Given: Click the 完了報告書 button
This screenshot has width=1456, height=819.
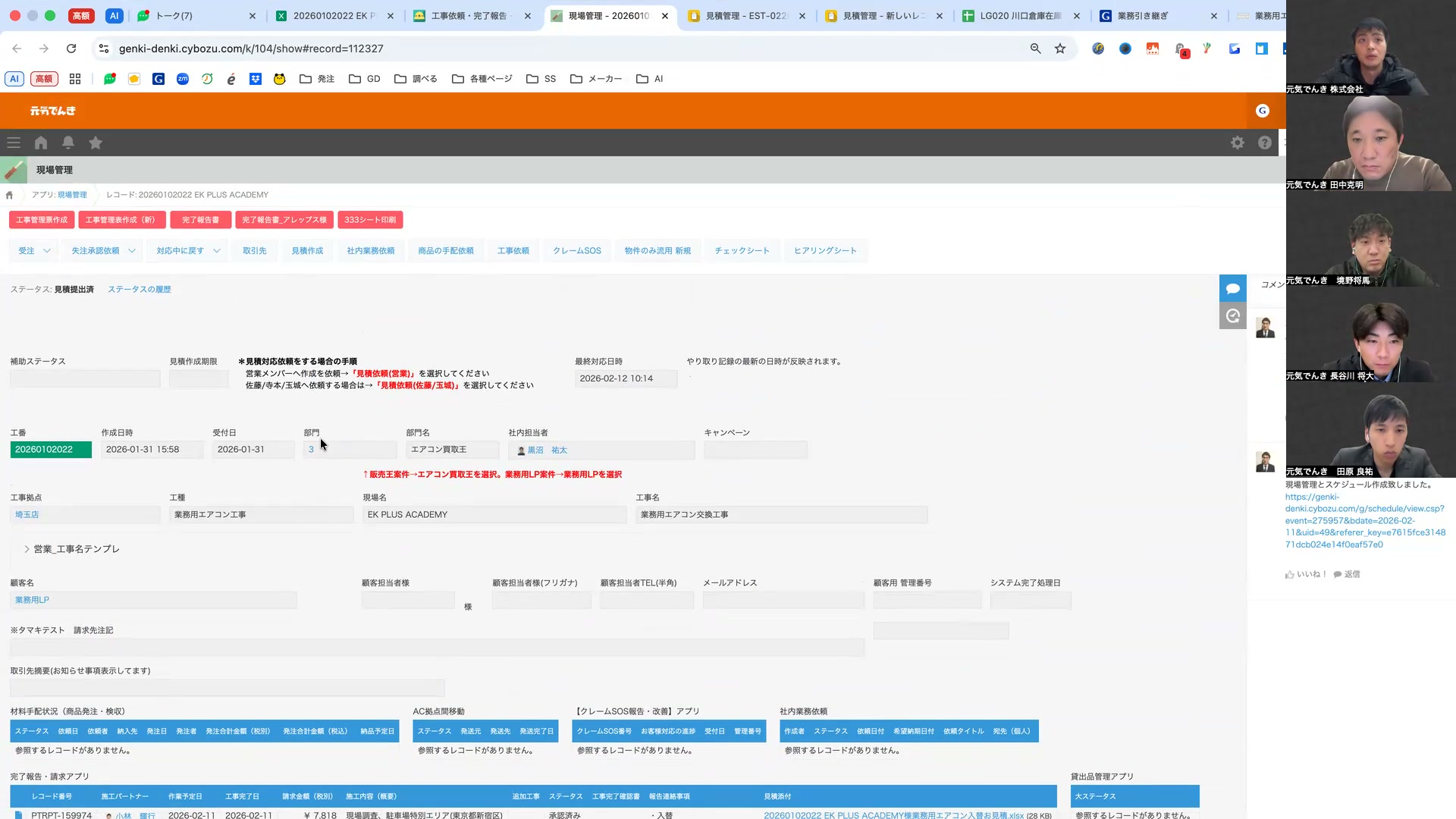Looking at the screenshot, I should (200, 220).
